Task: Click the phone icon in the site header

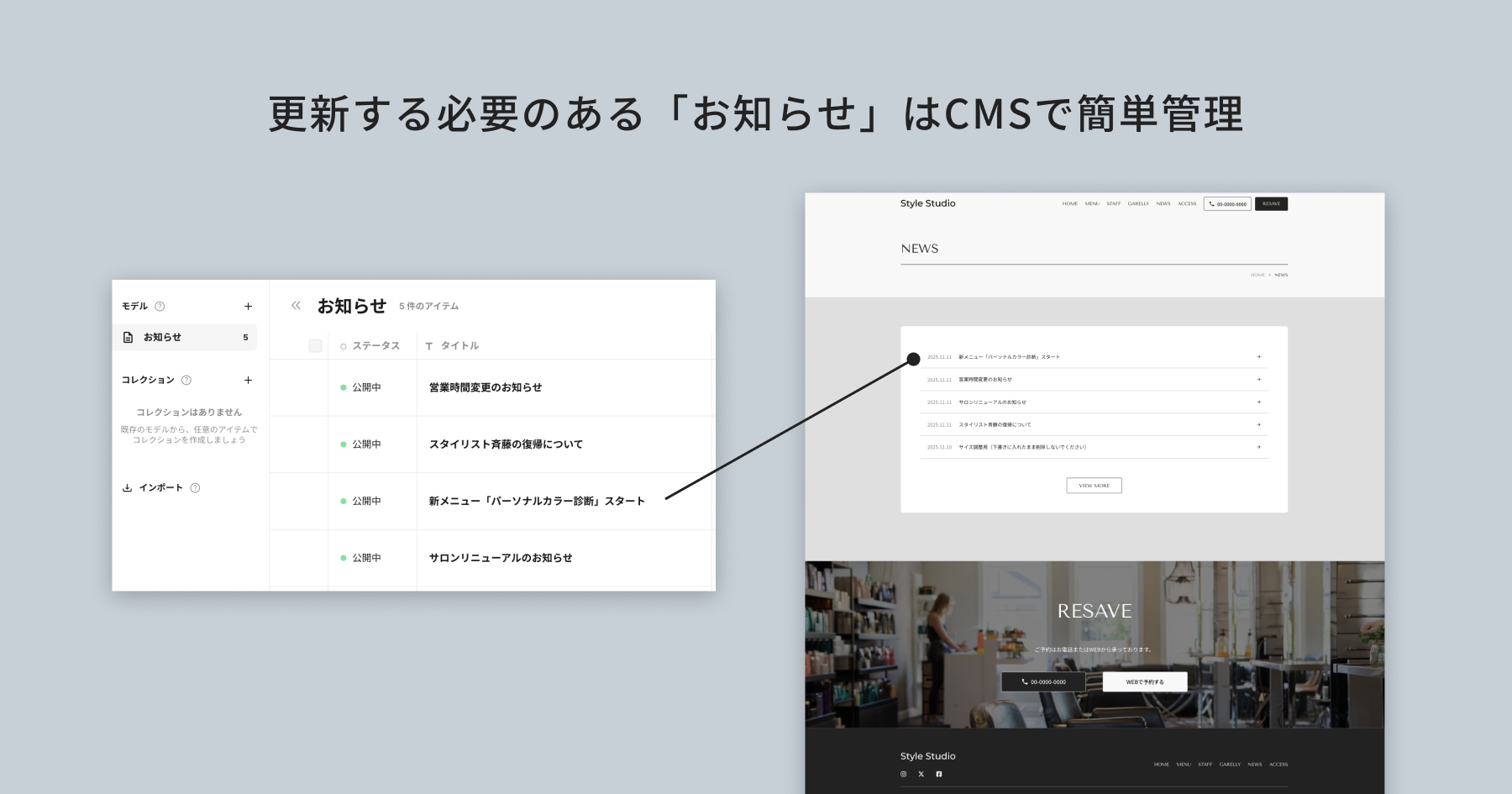Action: (1211, 204)
